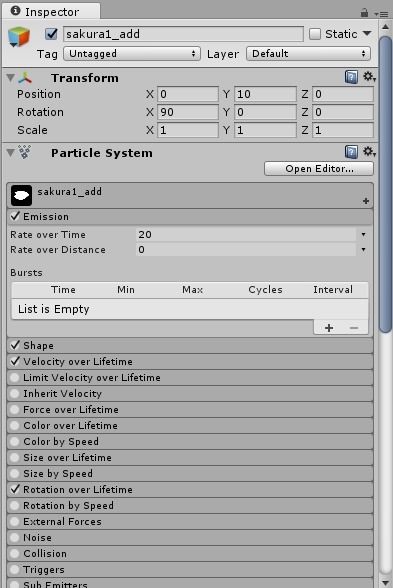Viewport: 393px width, 588px height.
Task: Collapse the Particle System component foldout
Action: pyautogui.click(x=10, y=152)
